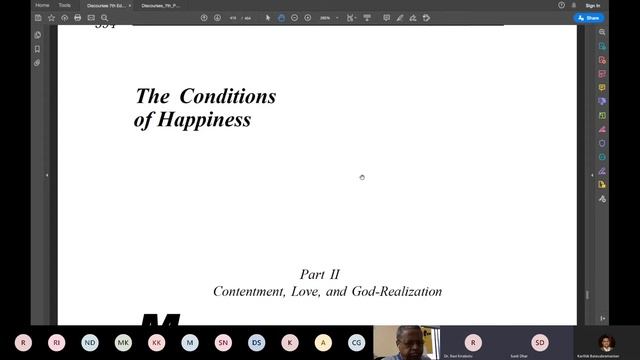
Task: Select participant avatar MK
Action: point(123,343)
